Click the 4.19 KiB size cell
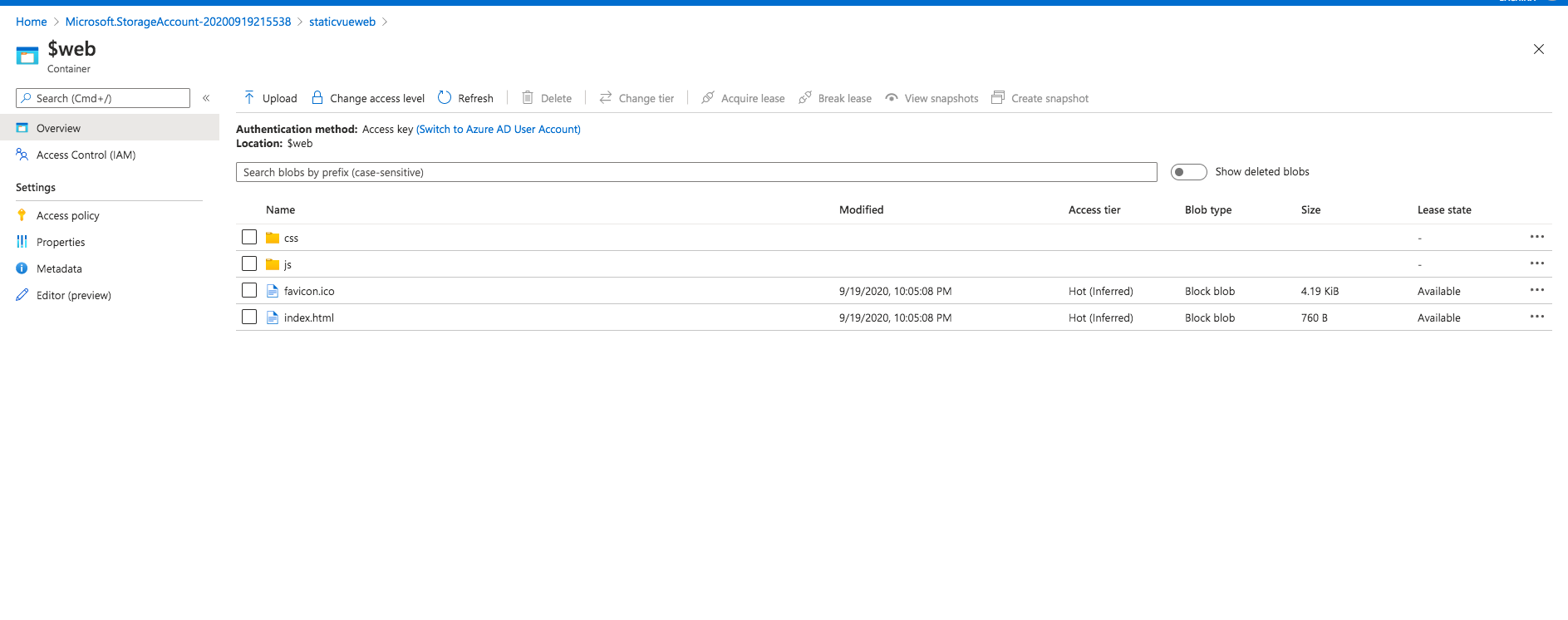1568x620 pixels. [x=1320, y=291]
